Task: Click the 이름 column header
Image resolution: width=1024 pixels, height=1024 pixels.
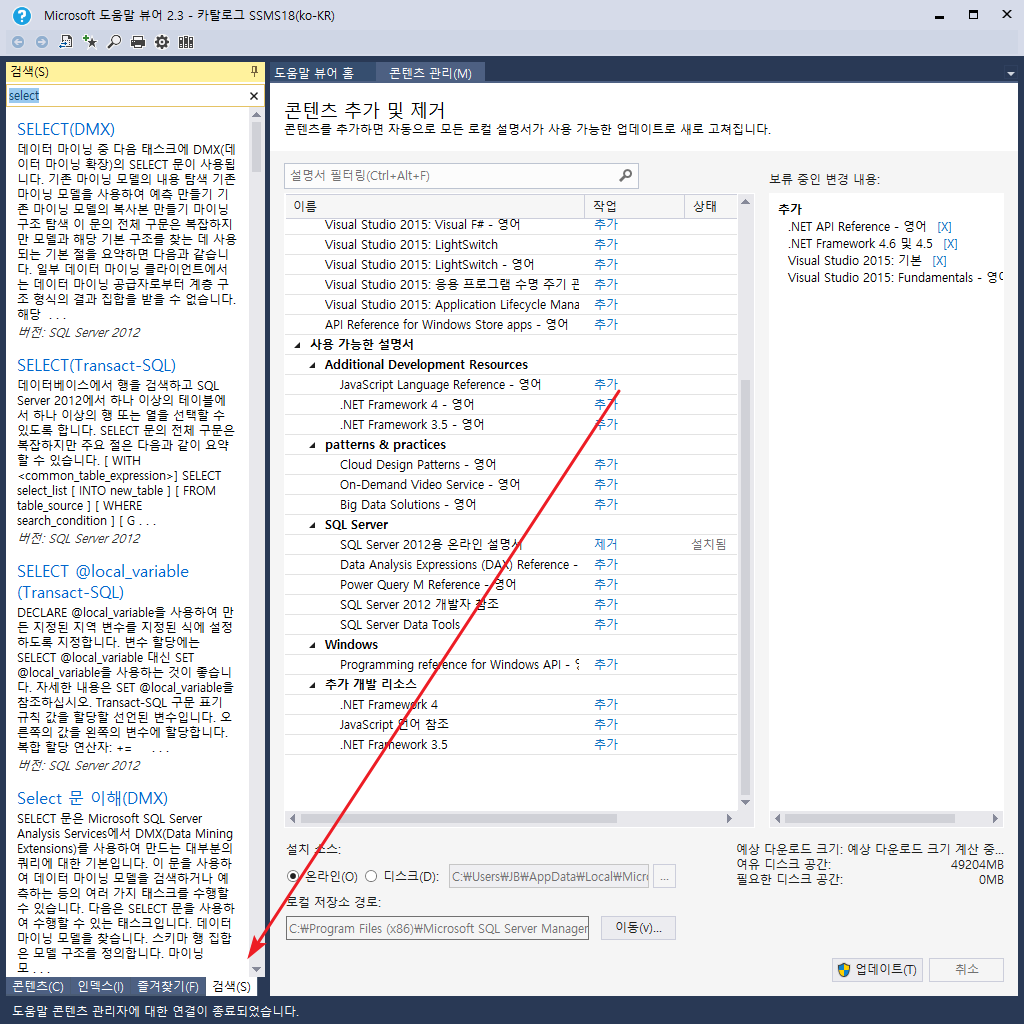Action: click(x=435, y=206)
